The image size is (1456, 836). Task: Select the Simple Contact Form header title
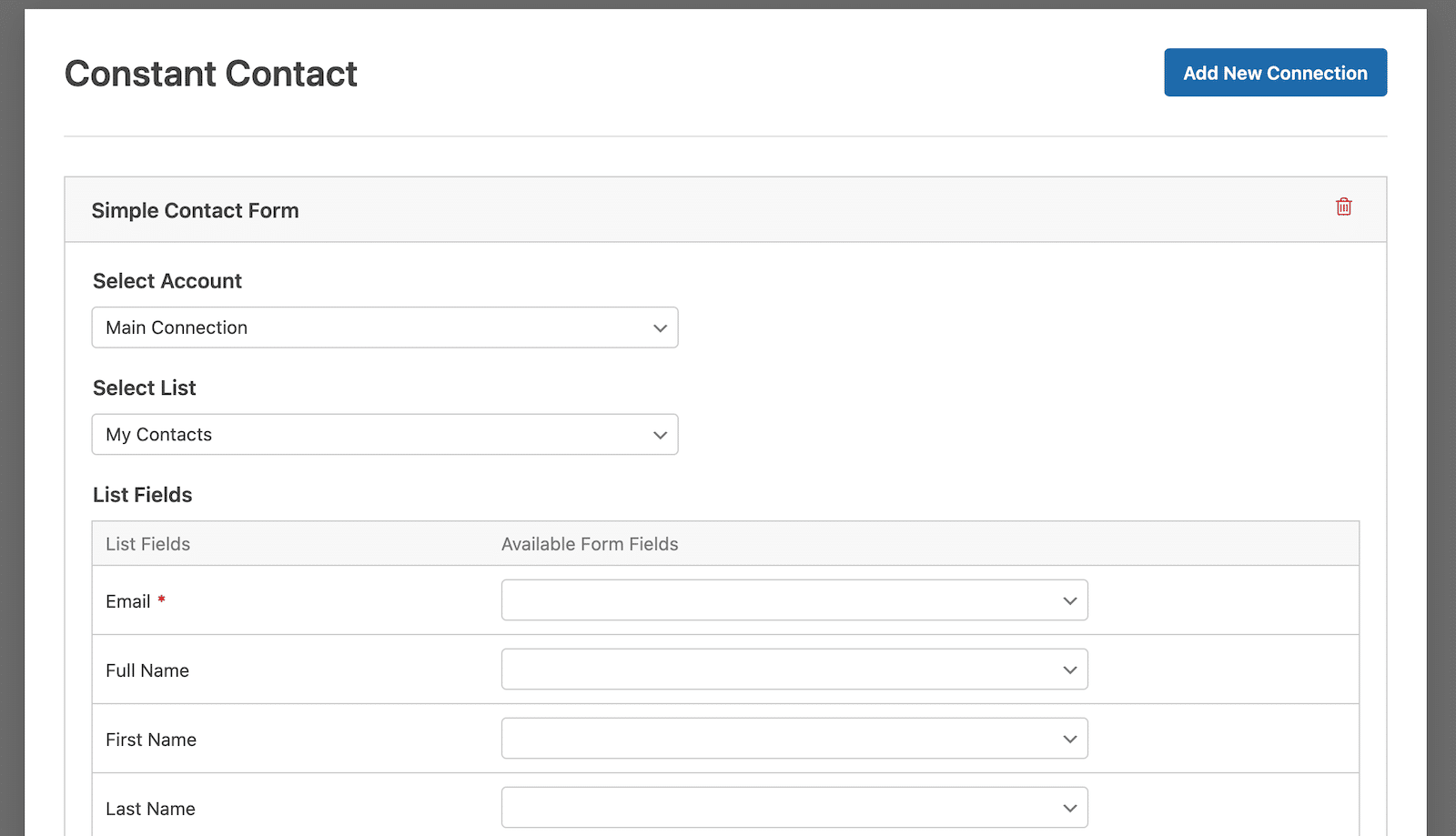point(195,211)
